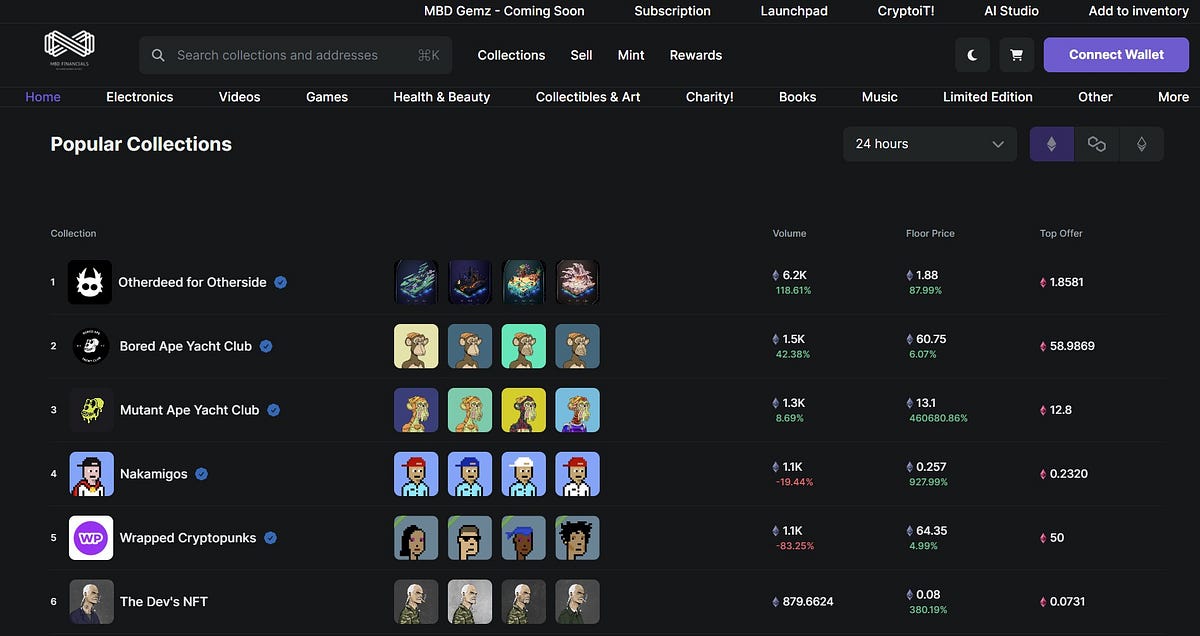
Task: Switch to the Other category
Action: pos(1095,97)
